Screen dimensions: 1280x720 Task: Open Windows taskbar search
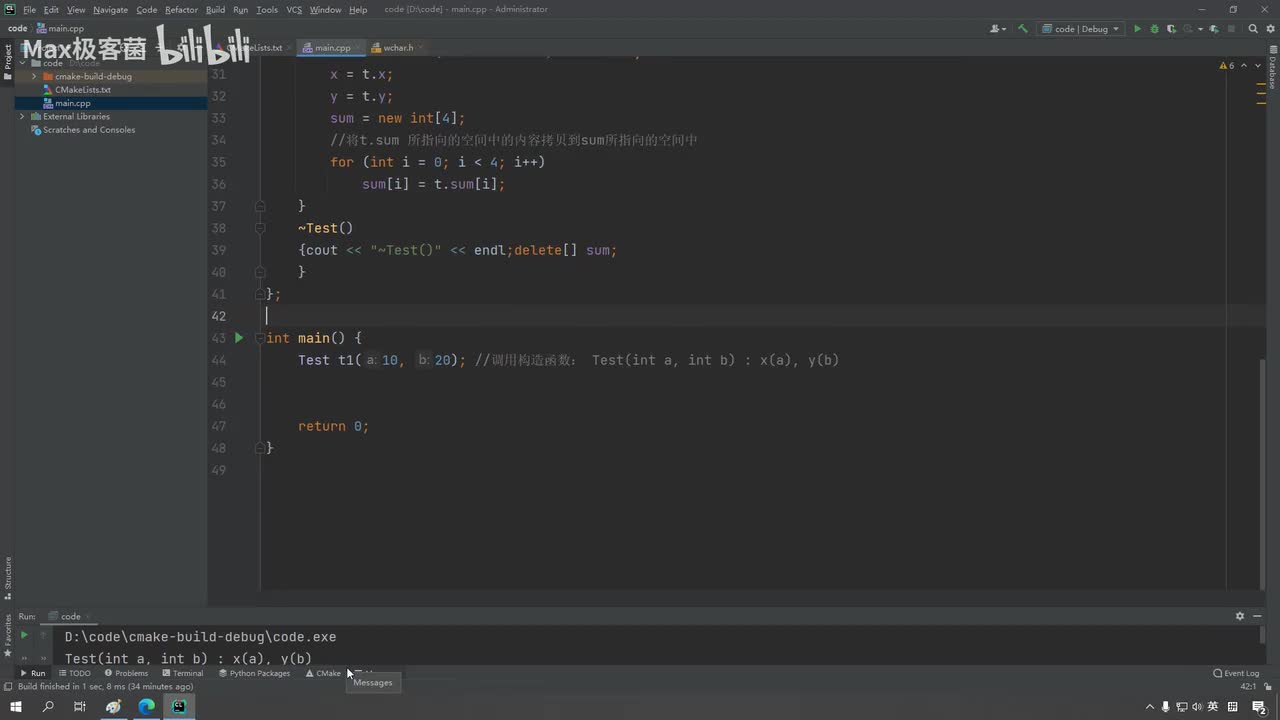coord(47,707)
